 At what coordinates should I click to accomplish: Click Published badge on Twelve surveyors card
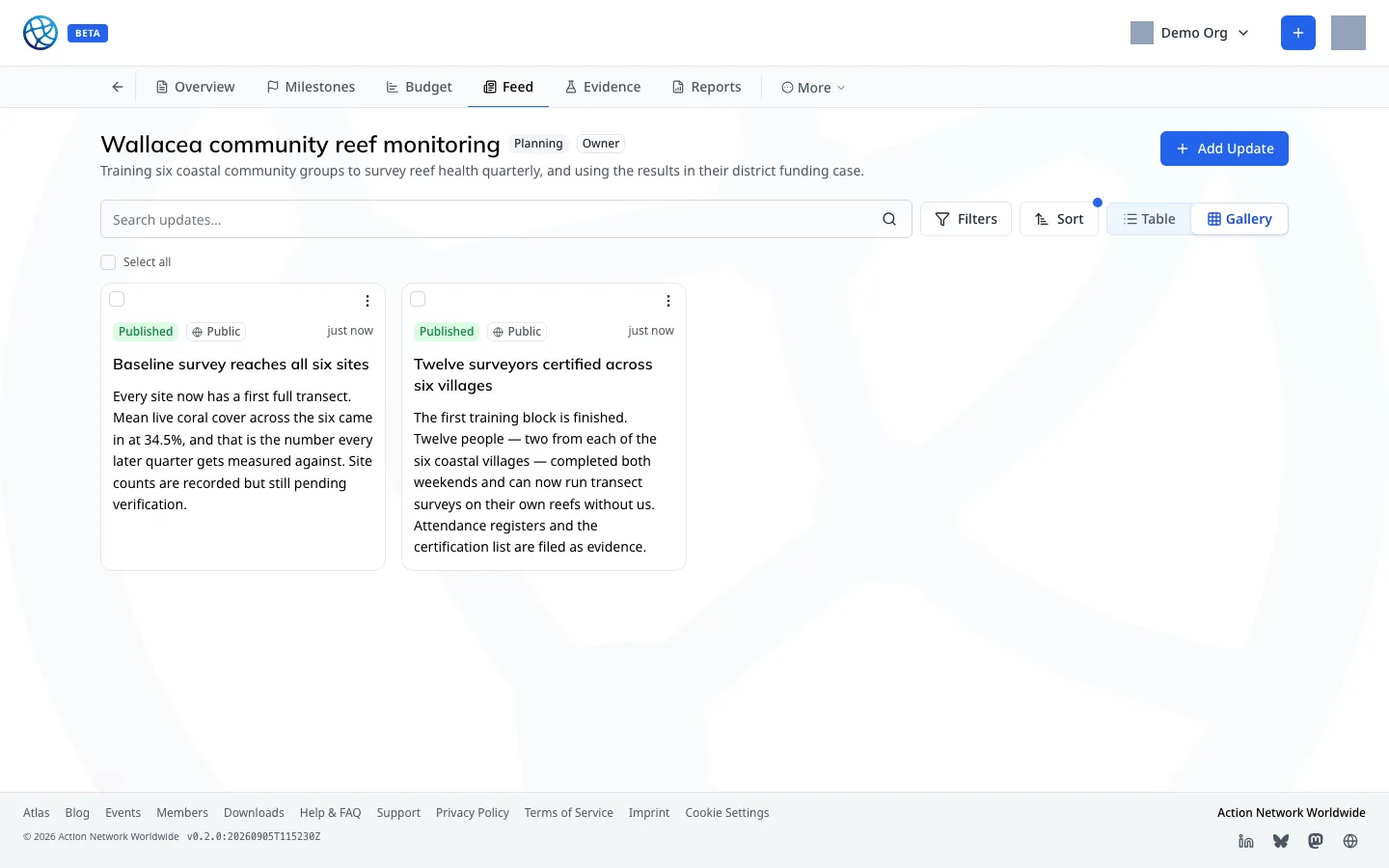click(x=447, y=332)
